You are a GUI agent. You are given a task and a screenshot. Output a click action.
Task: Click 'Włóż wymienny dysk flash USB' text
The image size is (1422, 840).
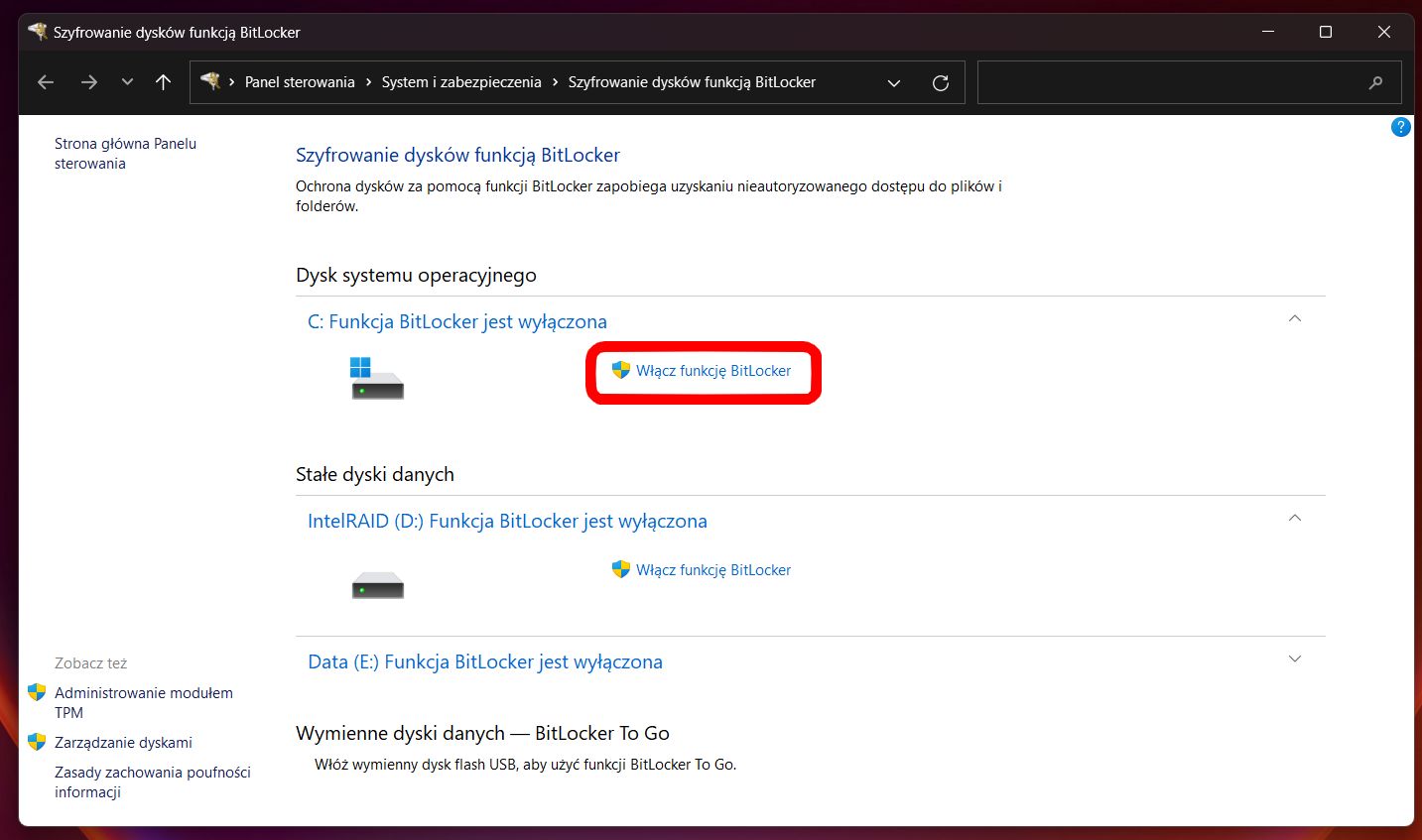(525, 765)
